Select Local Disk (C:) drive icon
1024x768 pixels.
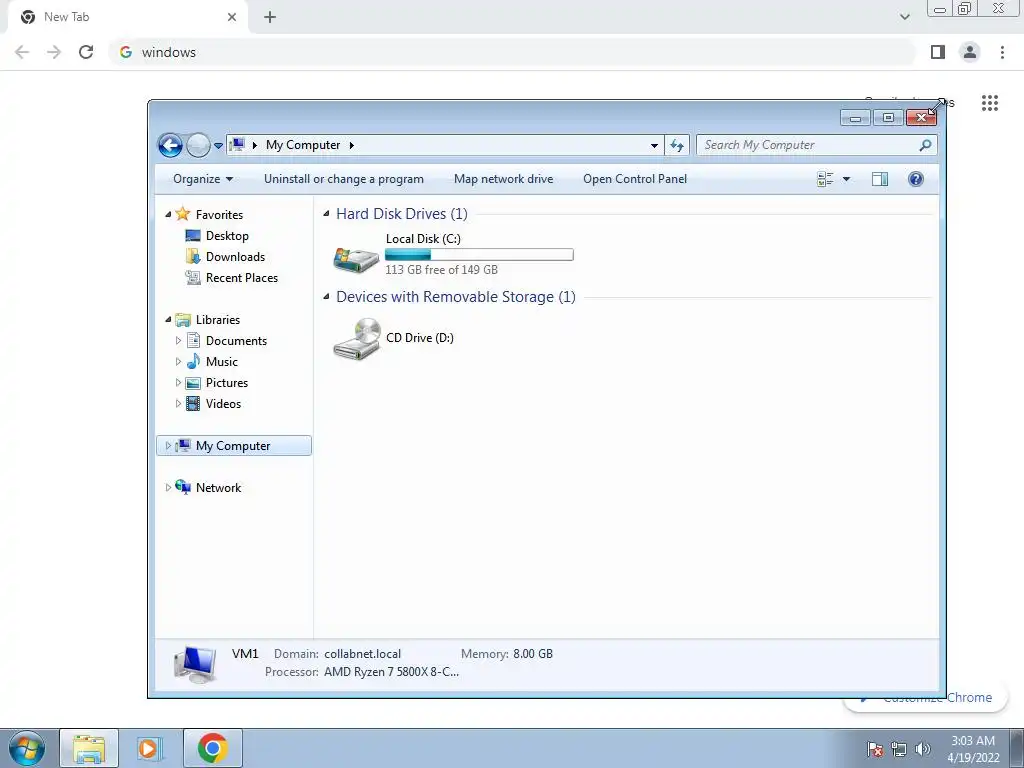click(356, 259)
